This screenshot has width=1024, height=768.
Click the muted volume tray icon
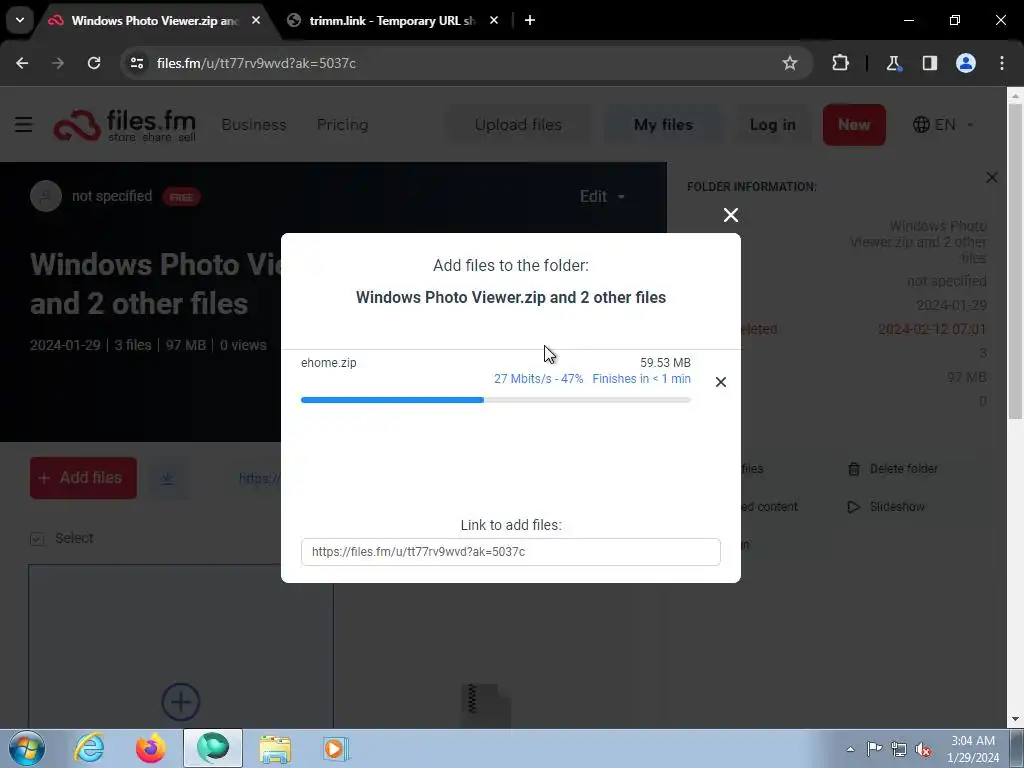coord(923,749)
